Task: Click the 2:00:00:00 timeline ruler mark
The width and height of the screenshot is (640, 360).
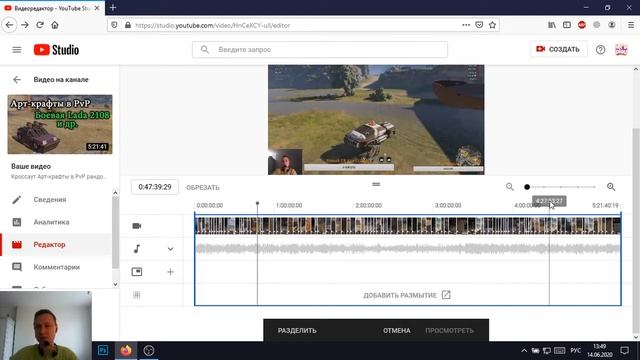Action: pyautogui.click(x=368, y=205)
